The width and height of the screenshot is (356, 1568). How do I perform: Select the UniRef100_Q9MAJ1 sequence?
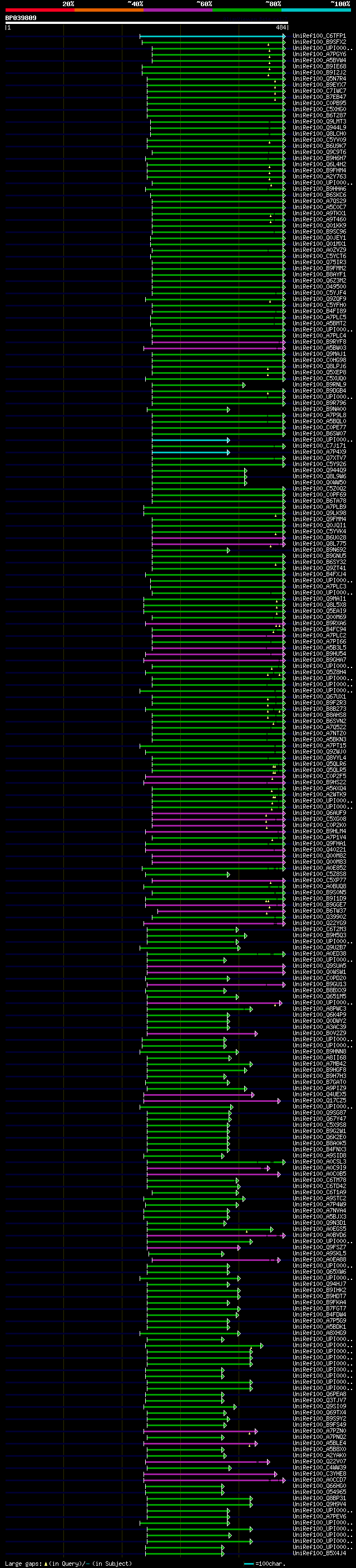click(319, 354)
